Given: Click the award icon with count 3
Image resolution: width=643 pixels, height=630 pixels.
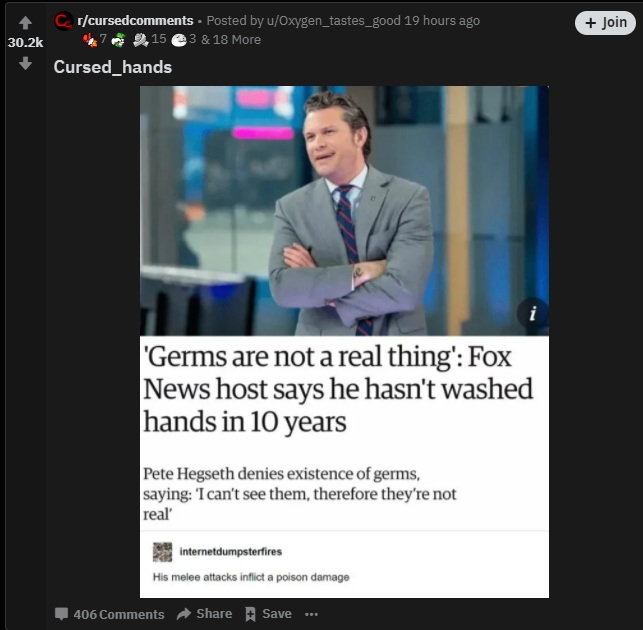Looking at the screenshot, I should [x=179, y=40].
